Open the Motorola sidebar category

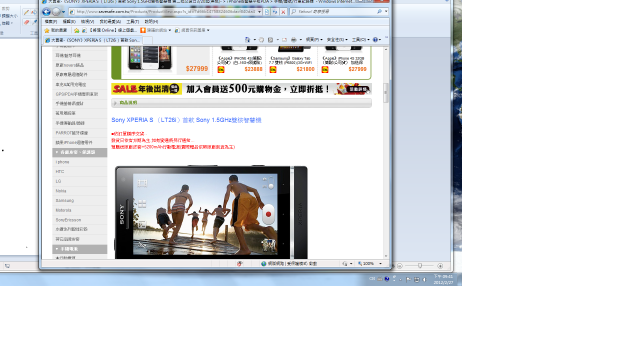(63, 210)
